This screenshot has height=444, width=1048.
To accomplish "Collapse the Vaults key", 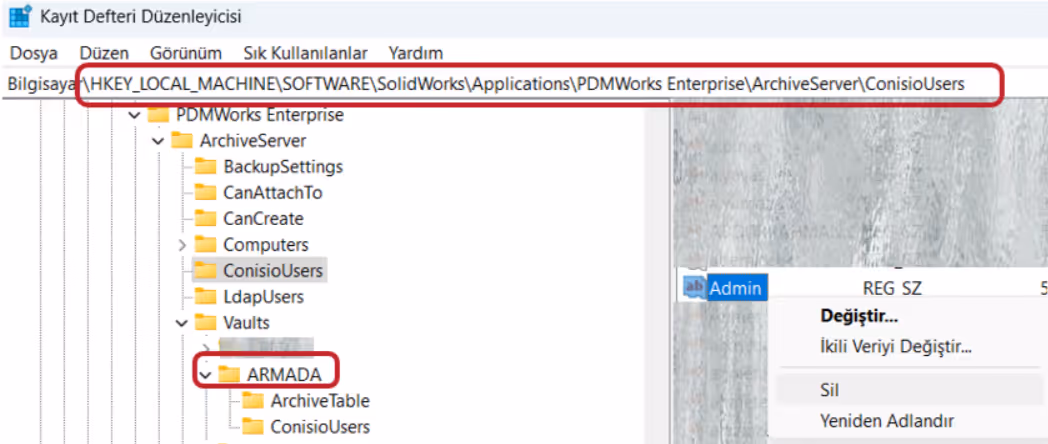I will tap(182, 324).
